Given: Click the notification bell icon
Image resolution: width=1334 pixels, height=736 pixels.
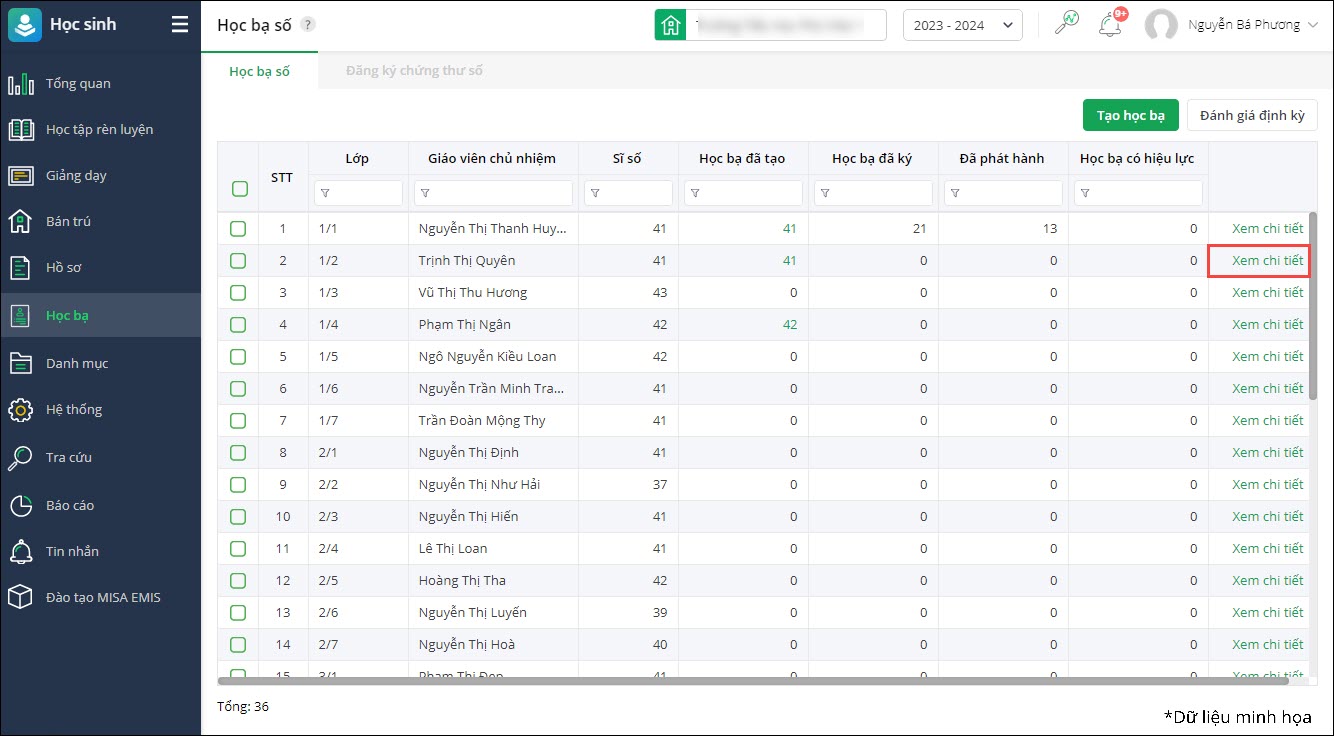Looking at the screenshot, I should click(x=1110, y=25).
